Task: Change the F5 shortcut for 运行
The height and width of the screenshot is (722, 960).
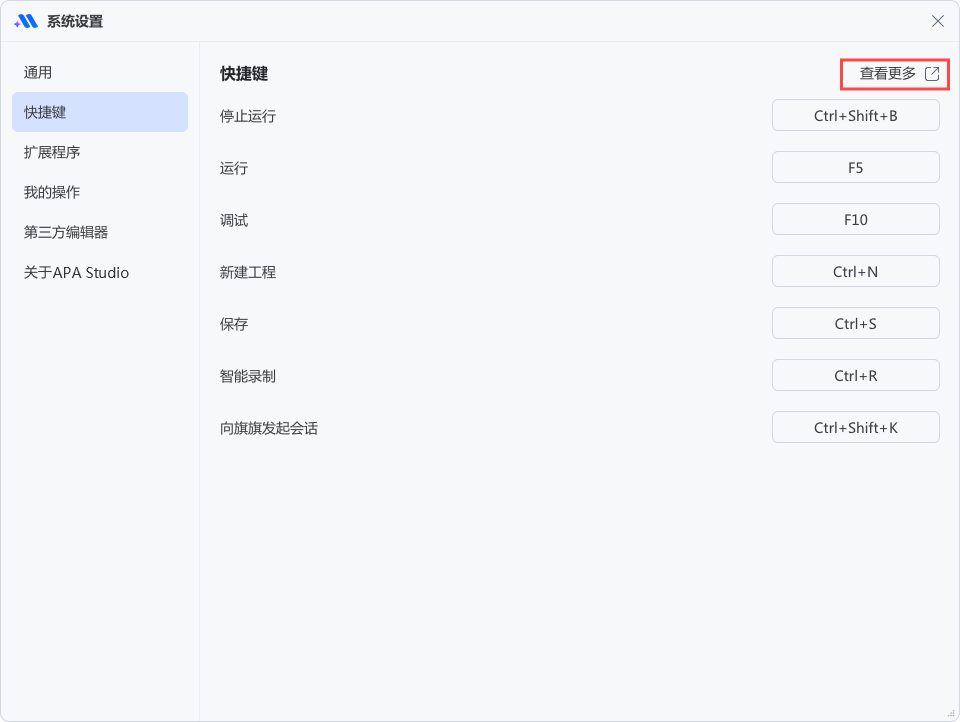Action: [855, 167]
